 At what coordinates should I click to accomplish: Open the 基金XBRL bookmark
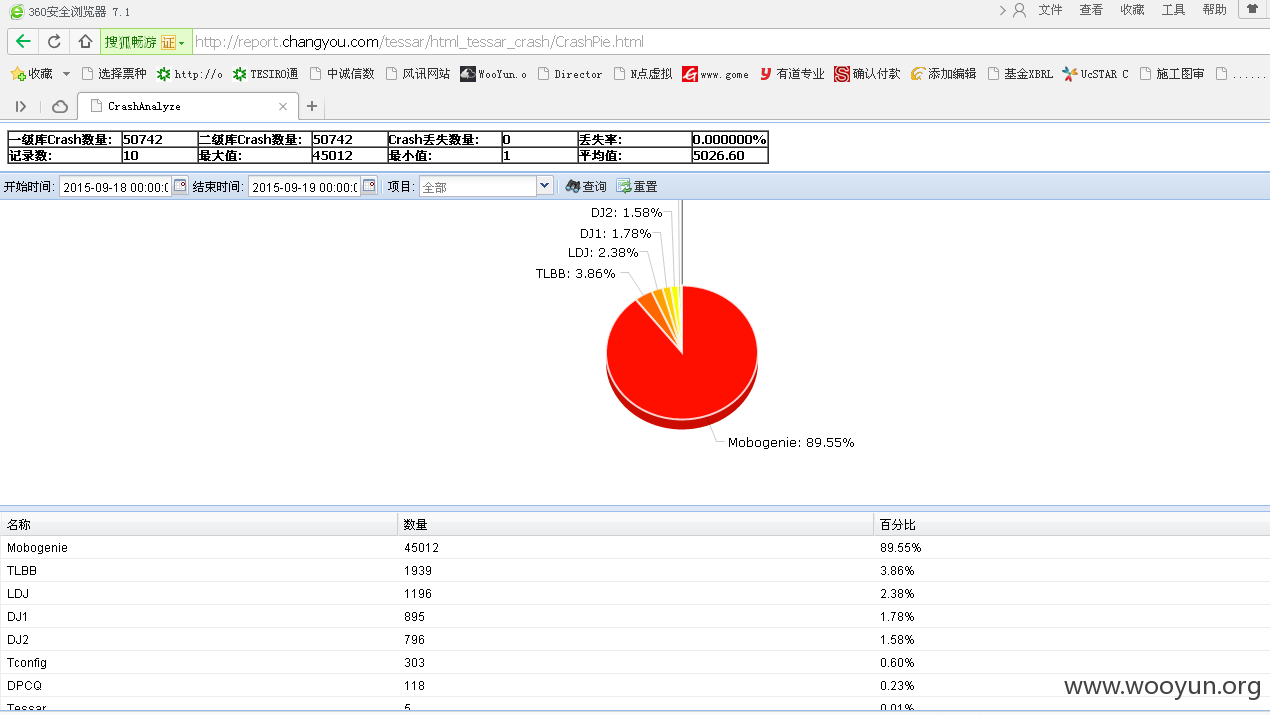click(x=1020, y=74)
